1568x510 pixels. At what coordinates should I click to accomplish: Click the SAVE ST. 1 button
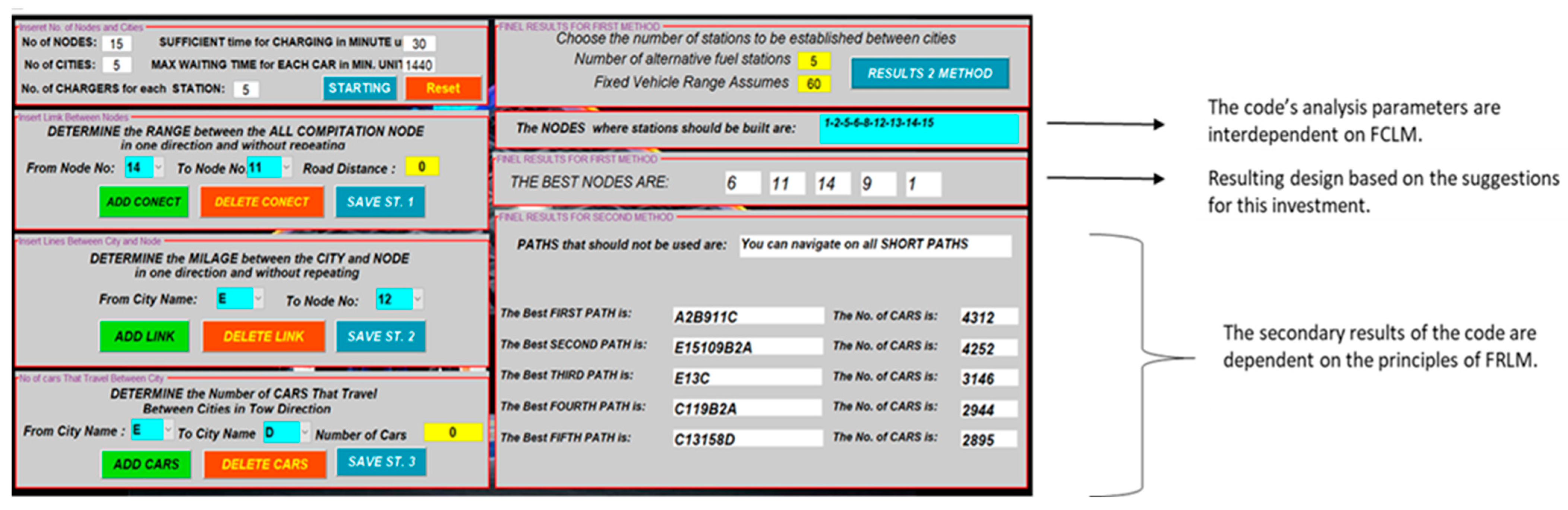tap(380, 202)
